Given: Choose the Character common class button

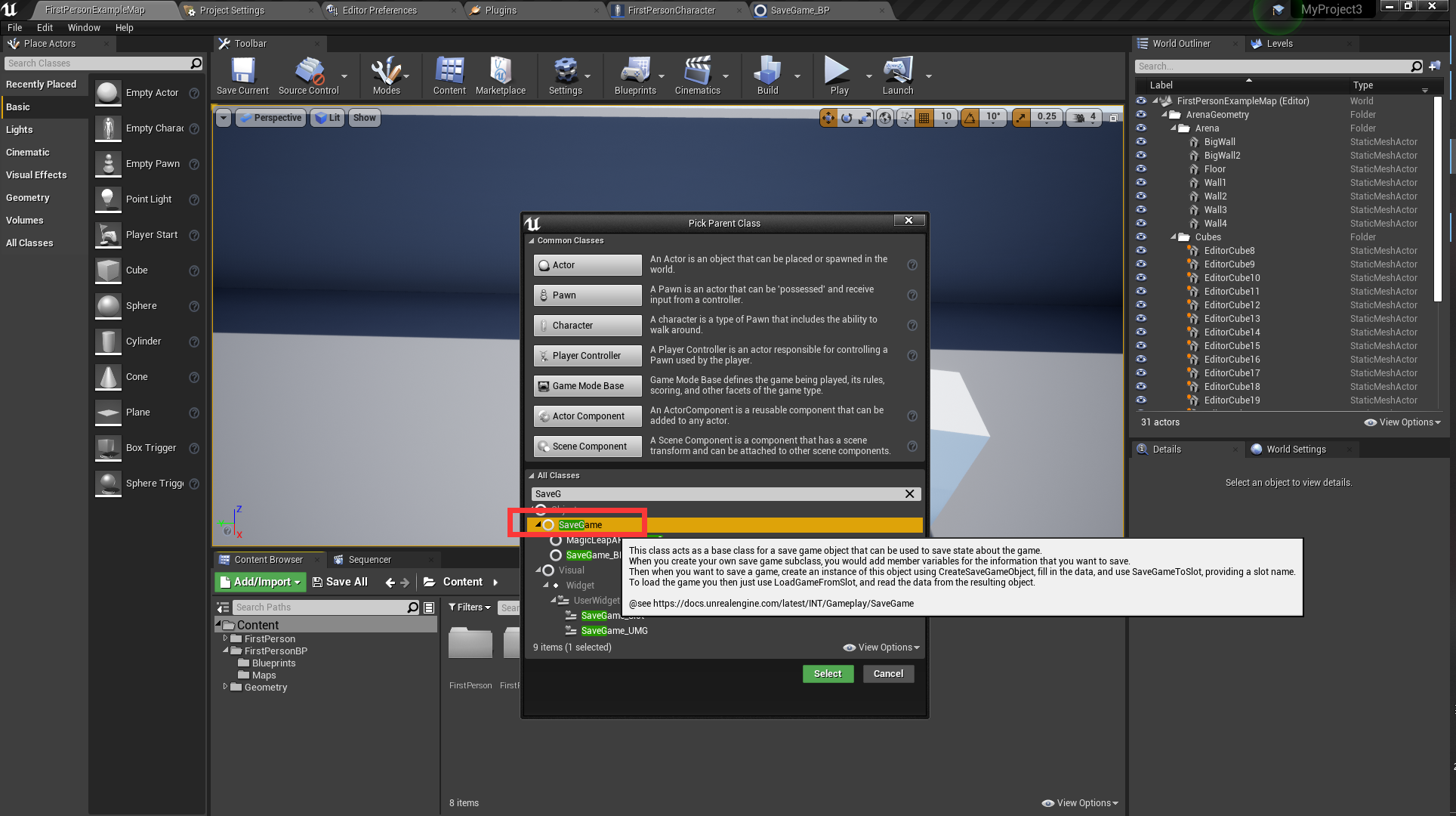Looking at the screenshot, I should (x=588, y=326).
